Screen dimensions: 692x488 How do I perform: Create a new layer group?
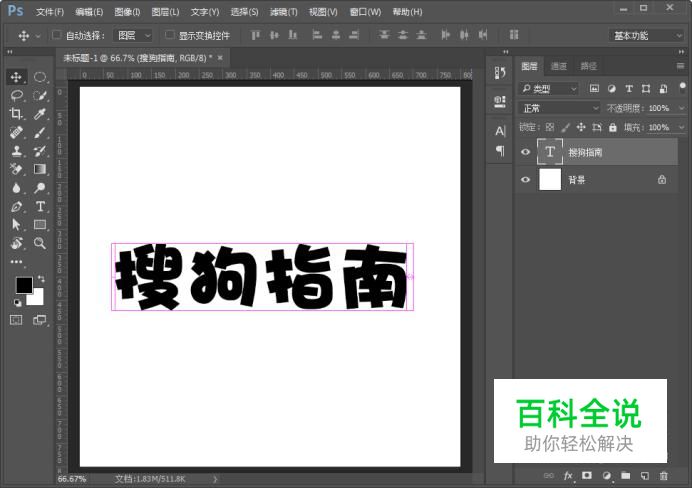tap(625, 476)
